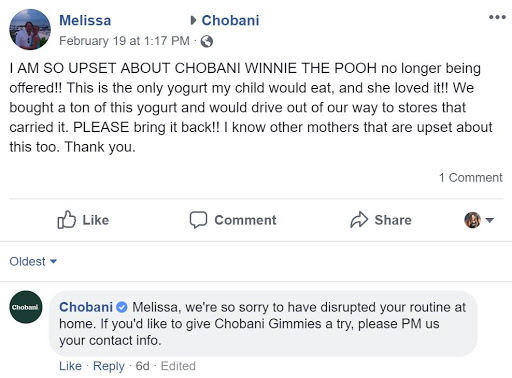This screenshot has height=378, width=512.
Task: Open Chobani's round logo avatar
Action: [x=26, y=307]
